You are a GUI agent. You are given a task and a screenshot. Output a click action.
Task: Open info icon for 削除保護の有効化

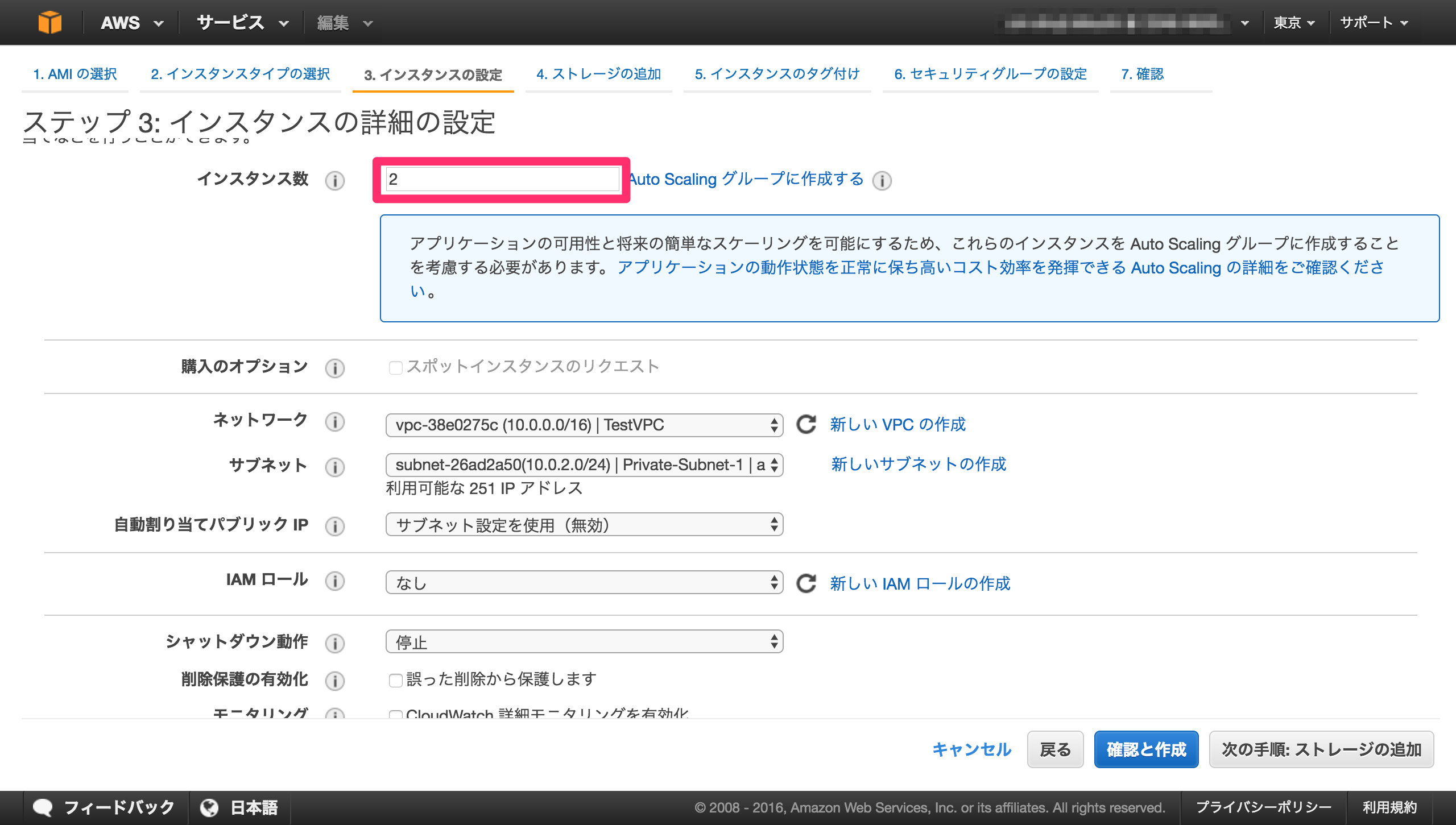[x=335, y=681]
